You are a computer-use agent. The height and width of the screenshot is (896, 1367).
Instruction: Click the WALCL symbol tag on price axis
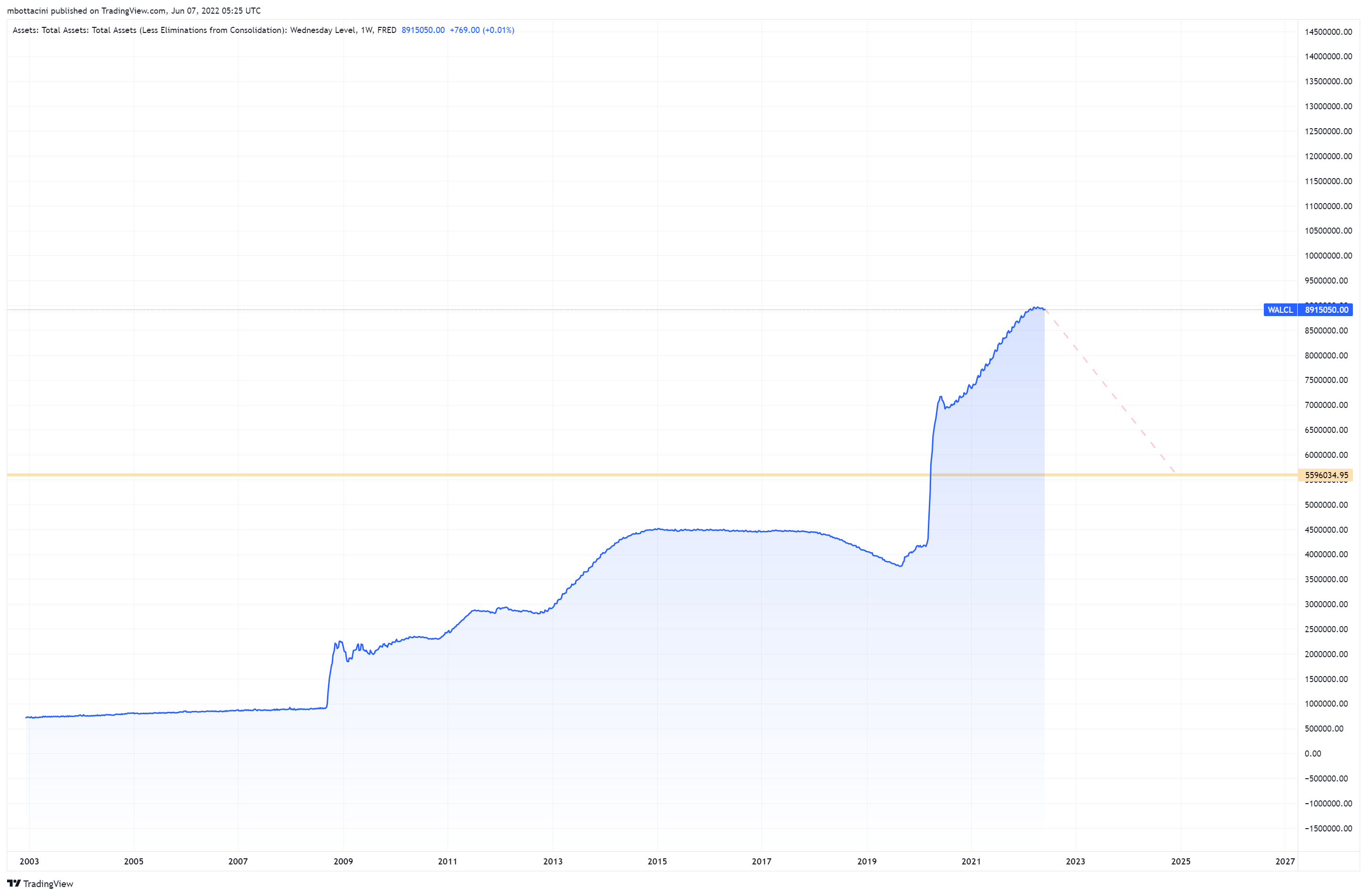(1280, 310)
